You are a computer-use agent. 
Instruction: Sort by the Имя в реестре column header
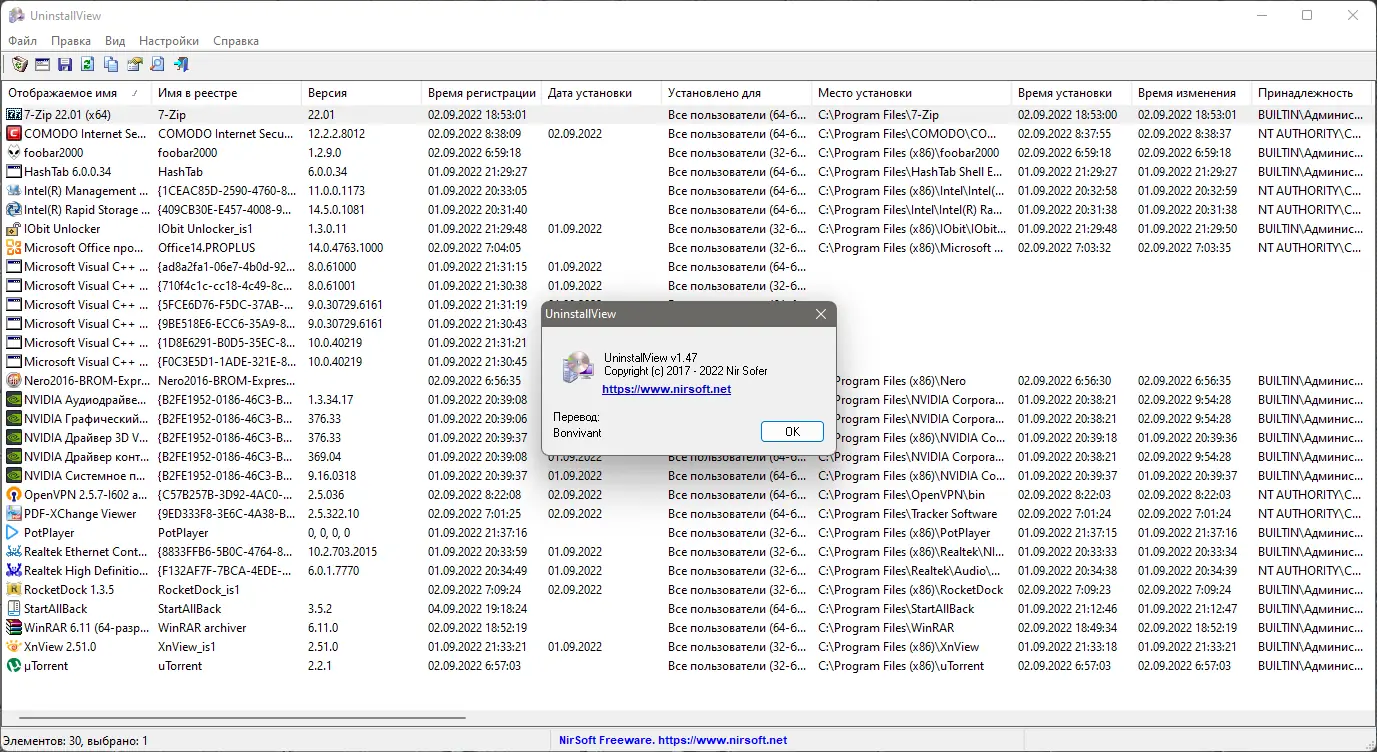click(x=225, y=93)
